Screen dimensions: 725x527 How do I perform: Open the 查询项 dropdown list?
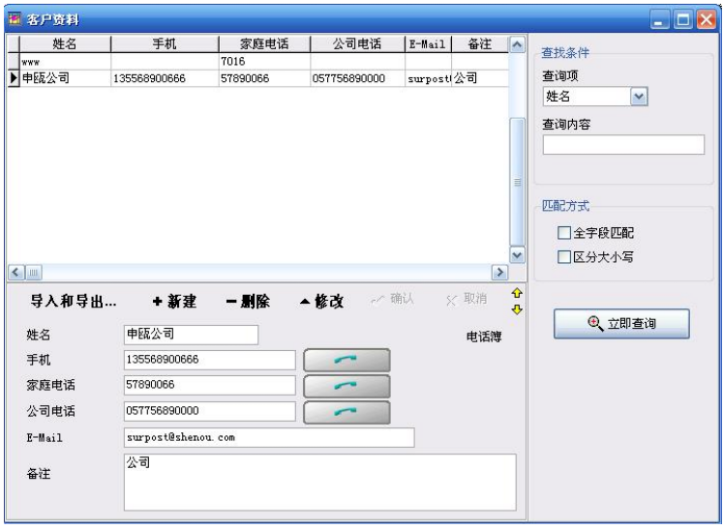640,97
